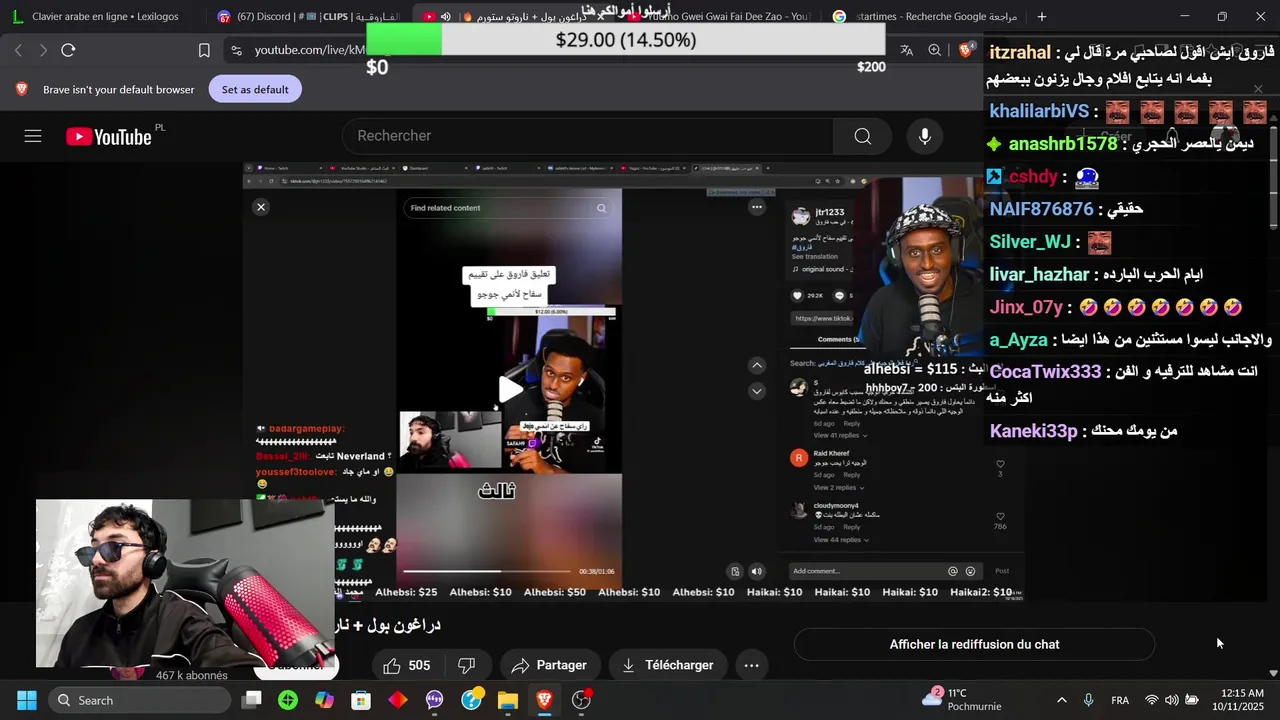The height and width of the screenshot is (720, 1280).
Task: Open the Partager share dialog
Action: point(549,665)
